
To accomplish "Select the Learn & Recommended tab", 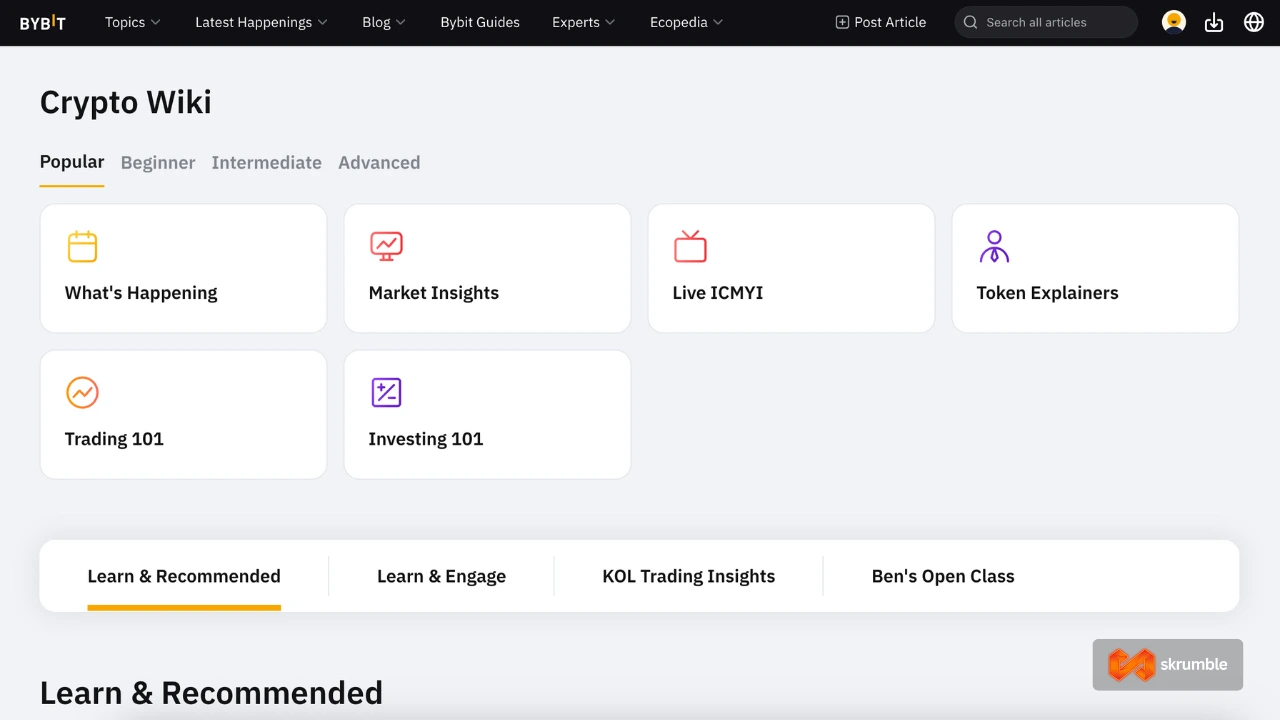I will (x=184, y=576).
